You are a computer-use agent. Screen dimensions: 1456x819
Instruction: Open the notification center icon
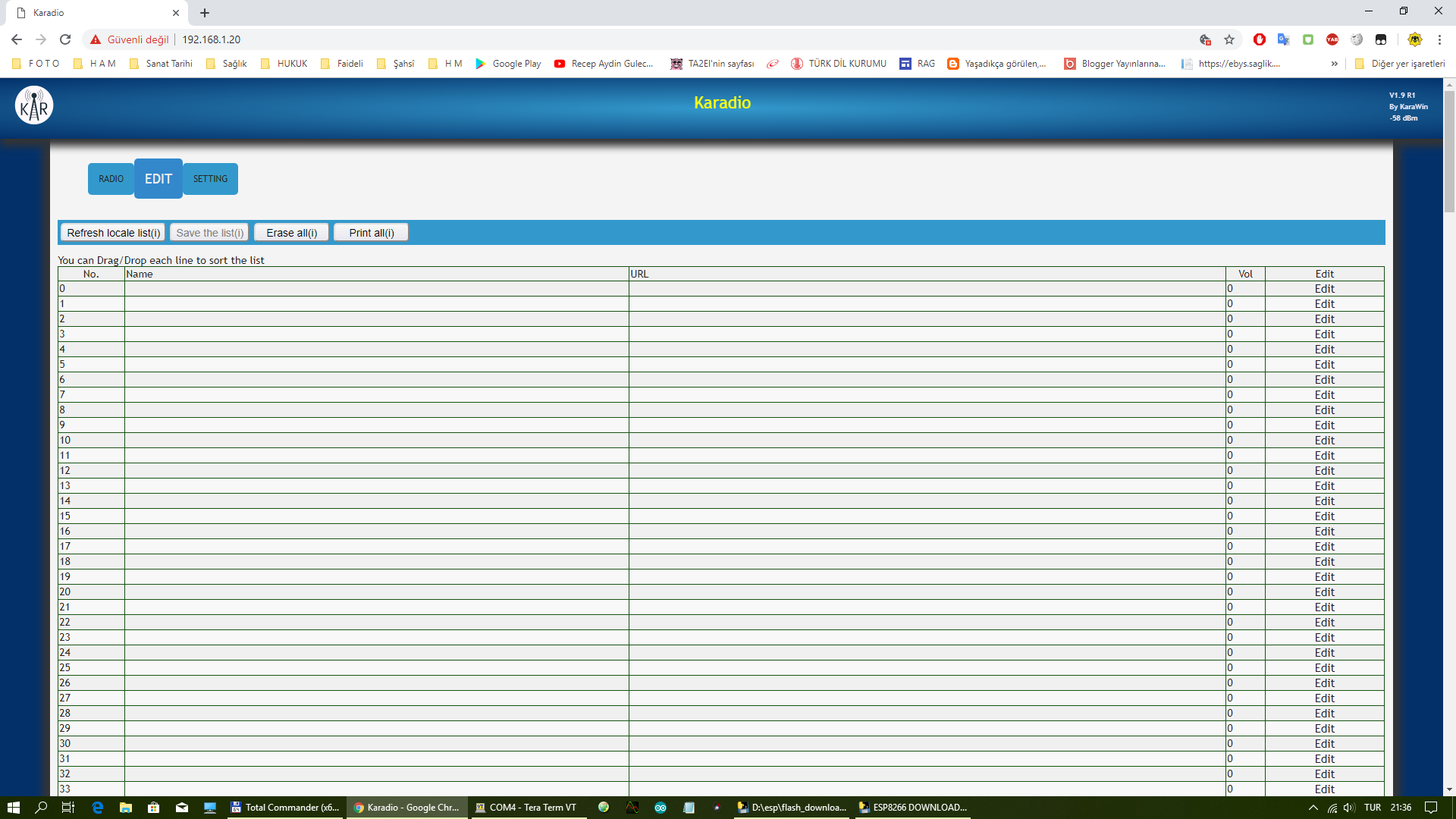point(1432,808)
